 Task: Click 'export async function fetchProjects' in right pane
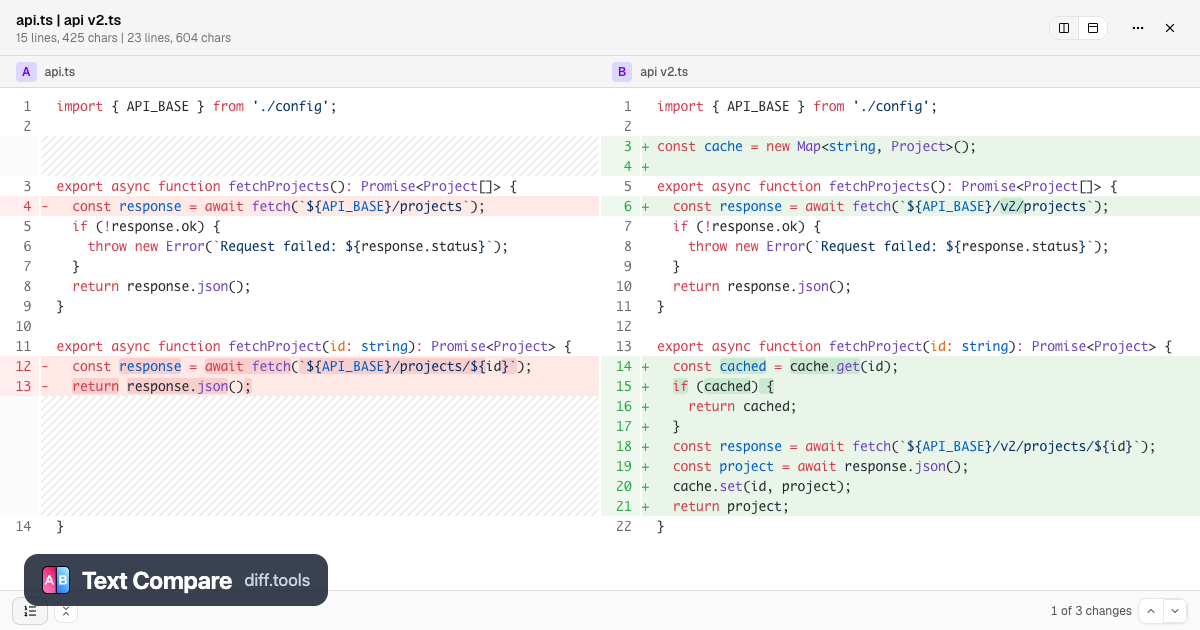(x=887, y=186)
